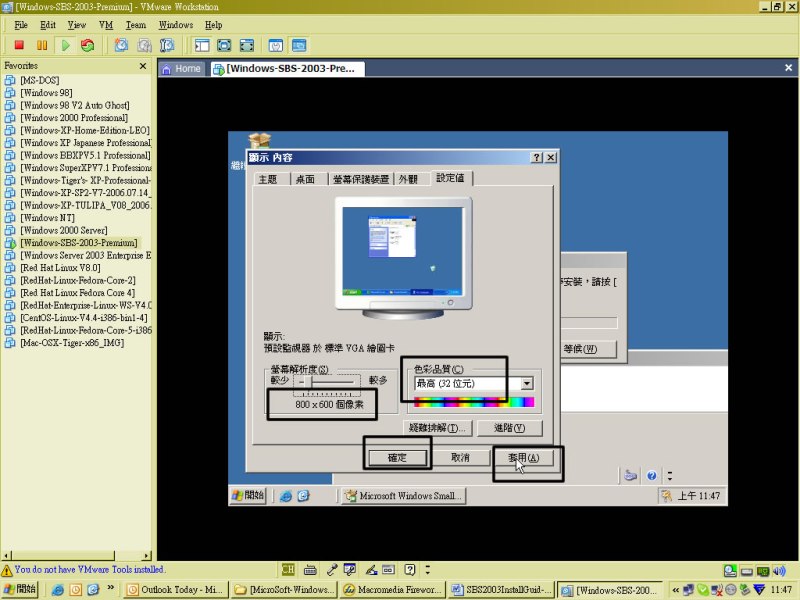Toggle the Favorites sidebar toolbar icon
This screenshot has height=600, width=800.
tap(202, 45)
